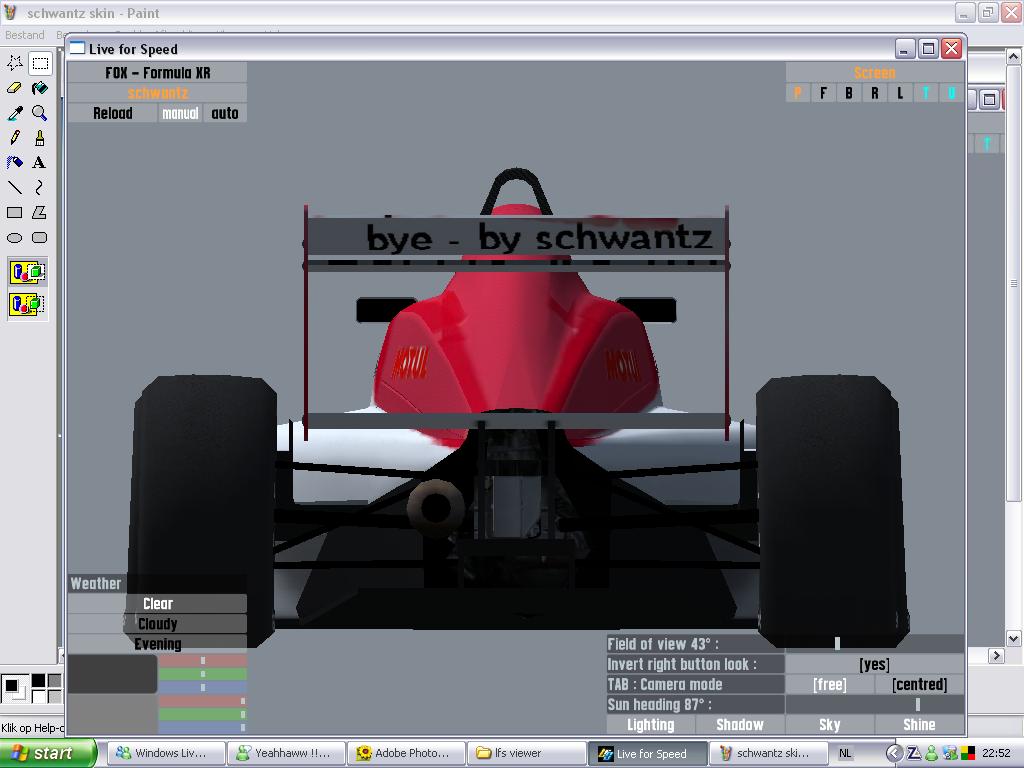Choose Cloudy weather
This screenshot has height=768, width=1024.
pyautogui.click(x=157, y=624)
